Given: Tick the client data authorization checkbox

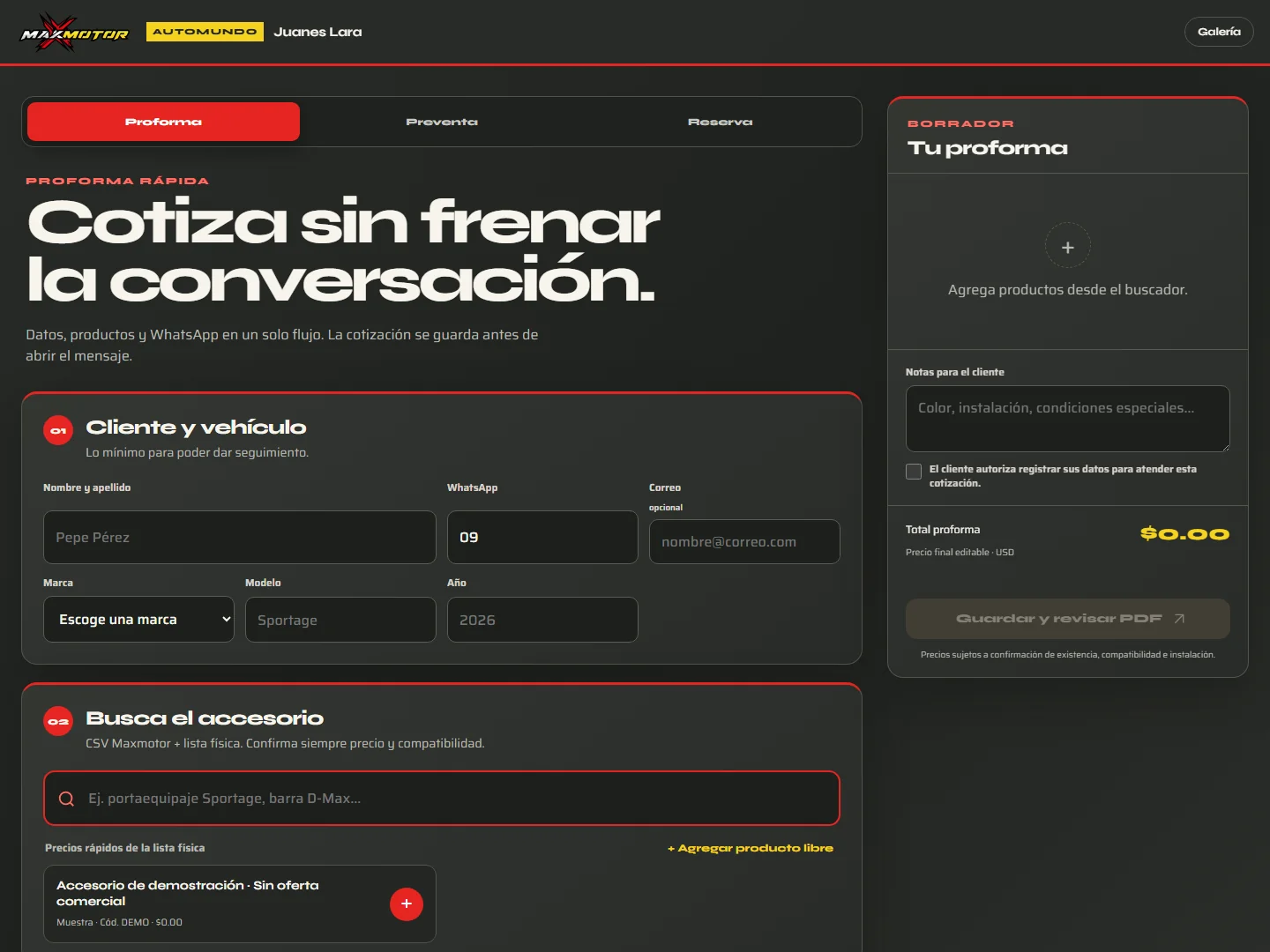Looking at the screenshot, I should (x=914, y=472).
